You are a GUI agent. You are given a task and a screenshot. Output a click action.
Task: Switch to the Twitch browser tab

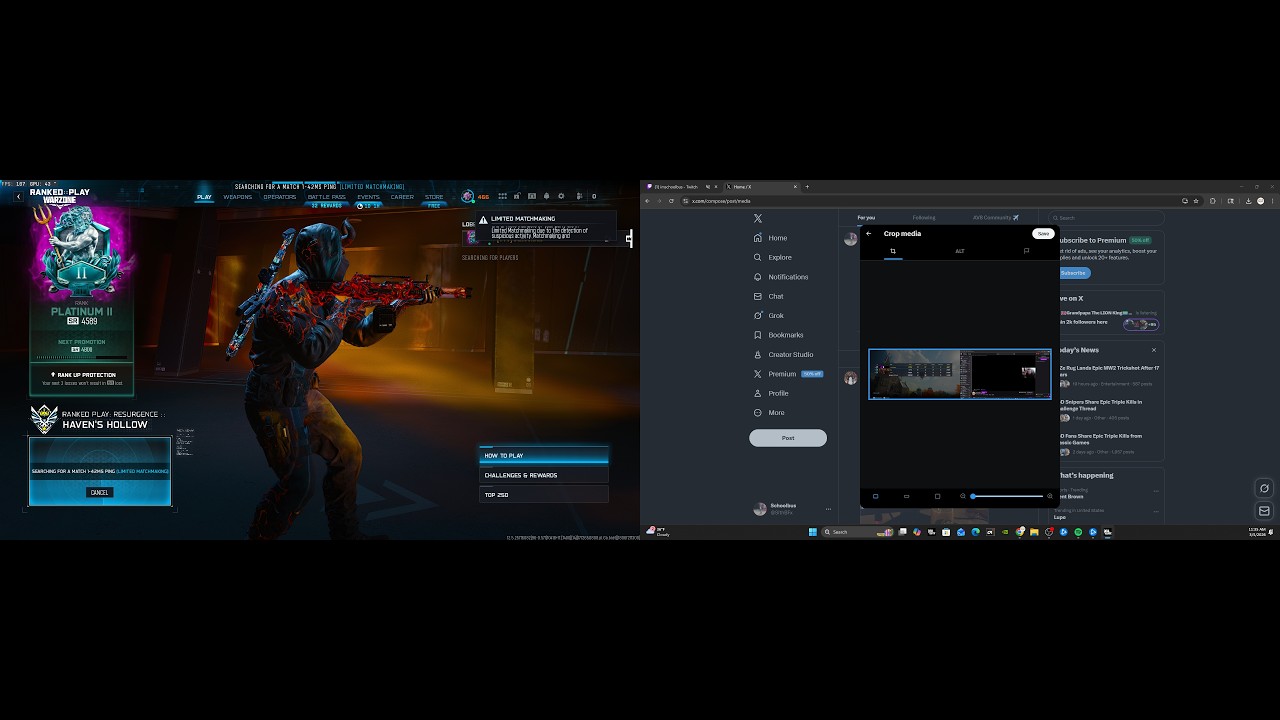point(680,186)
